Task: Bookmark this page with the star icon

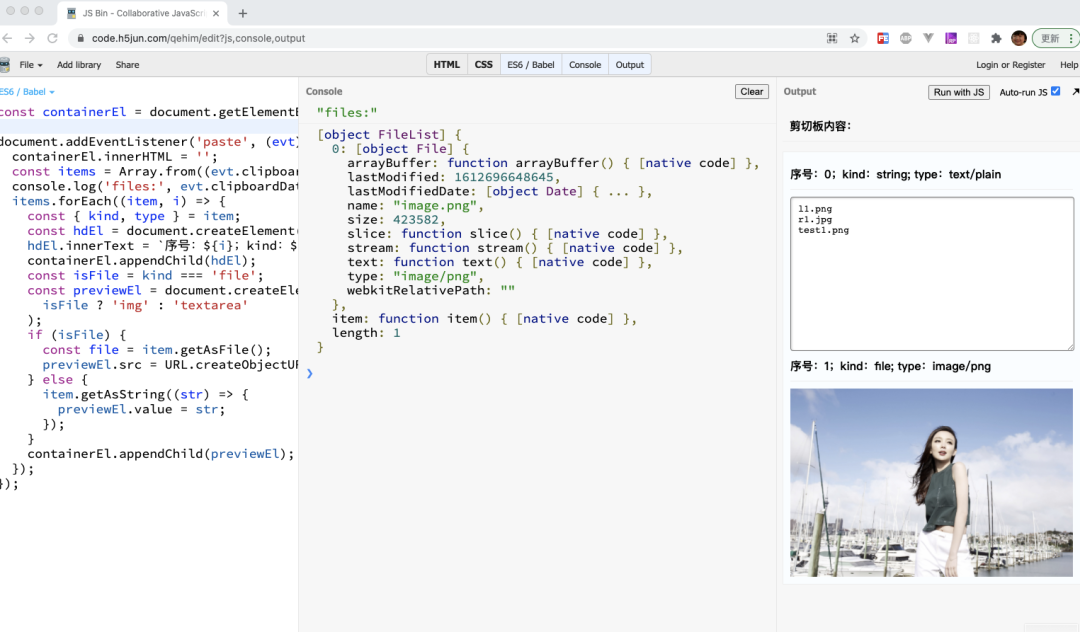Action: [x=855, y=38]
